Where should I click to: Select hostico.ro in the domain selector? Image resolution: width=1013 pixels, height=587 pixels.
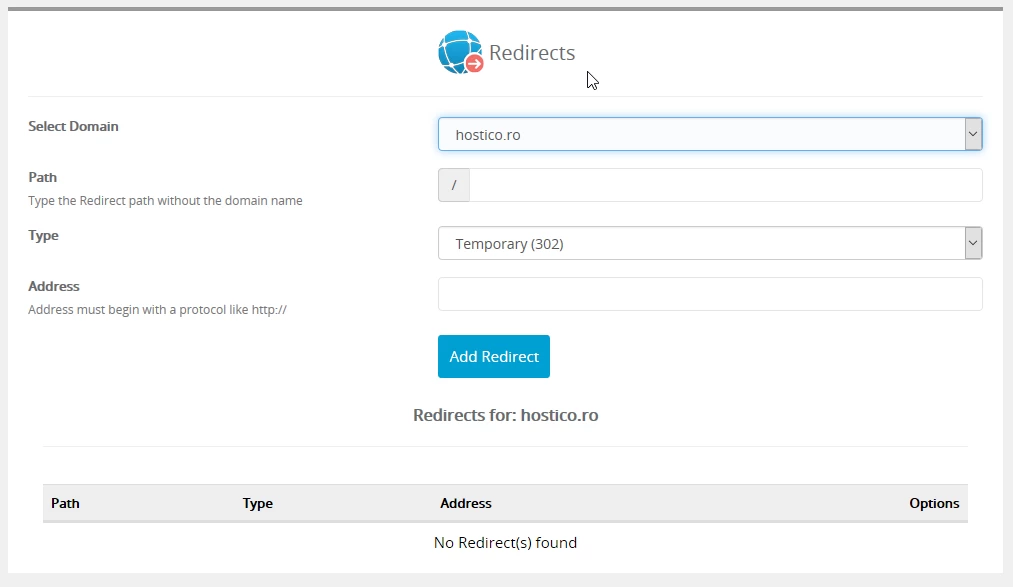tap(710, 133)
